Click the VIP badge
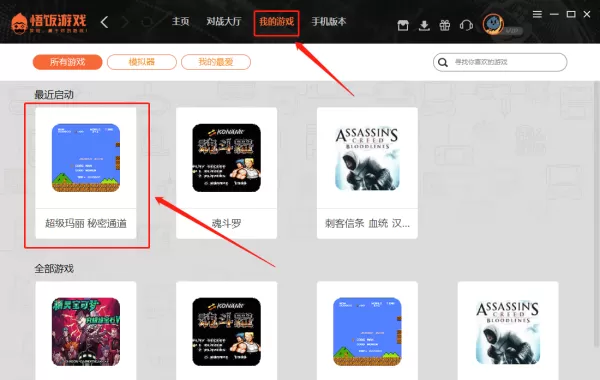600x380 pixels. pyautogui.click(x=513, y=31)
